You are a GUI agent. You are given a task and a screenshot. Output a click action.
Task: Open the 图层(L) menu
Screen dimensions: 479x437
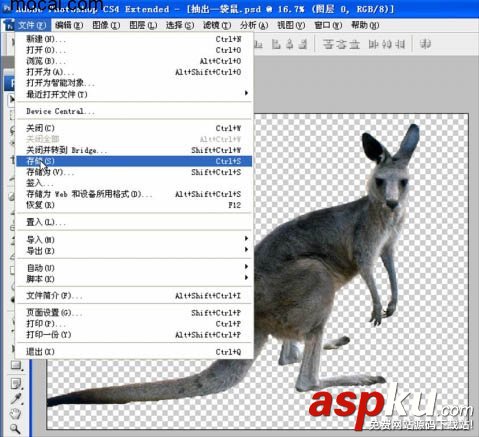pos(143,25)
